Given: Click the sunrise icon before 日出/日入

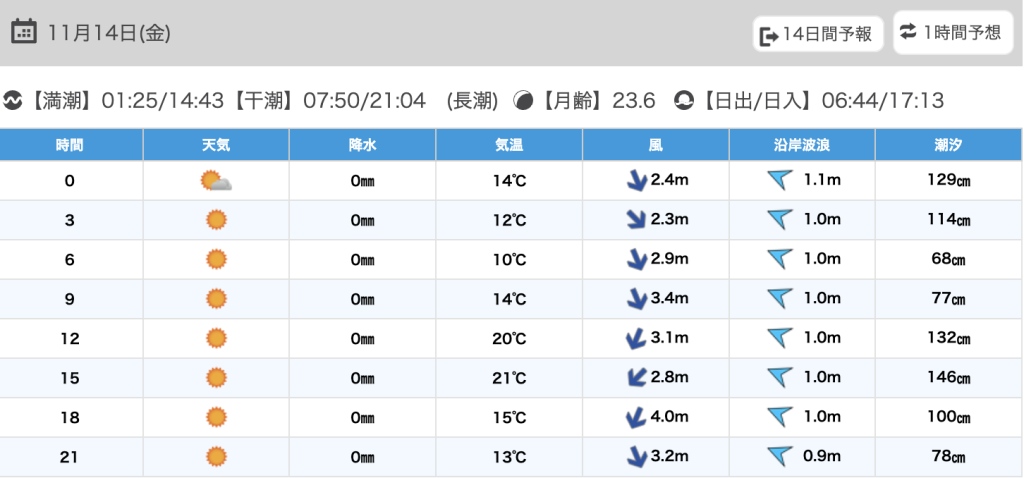Looking at the screenshot, I should (684, 100).
